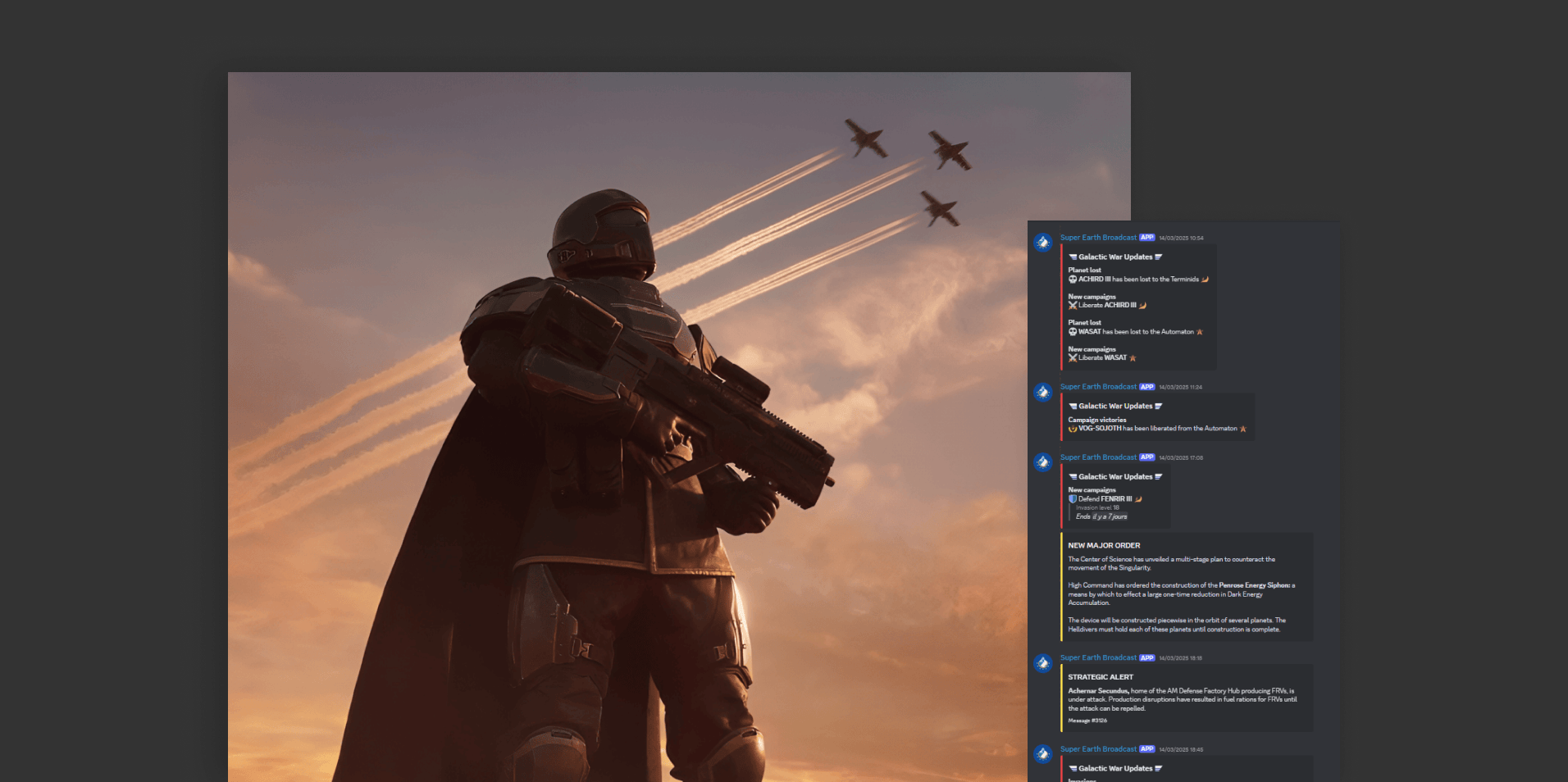Click the Automaton icon after 'lost to the Automaton'

tap(1200, 332)
